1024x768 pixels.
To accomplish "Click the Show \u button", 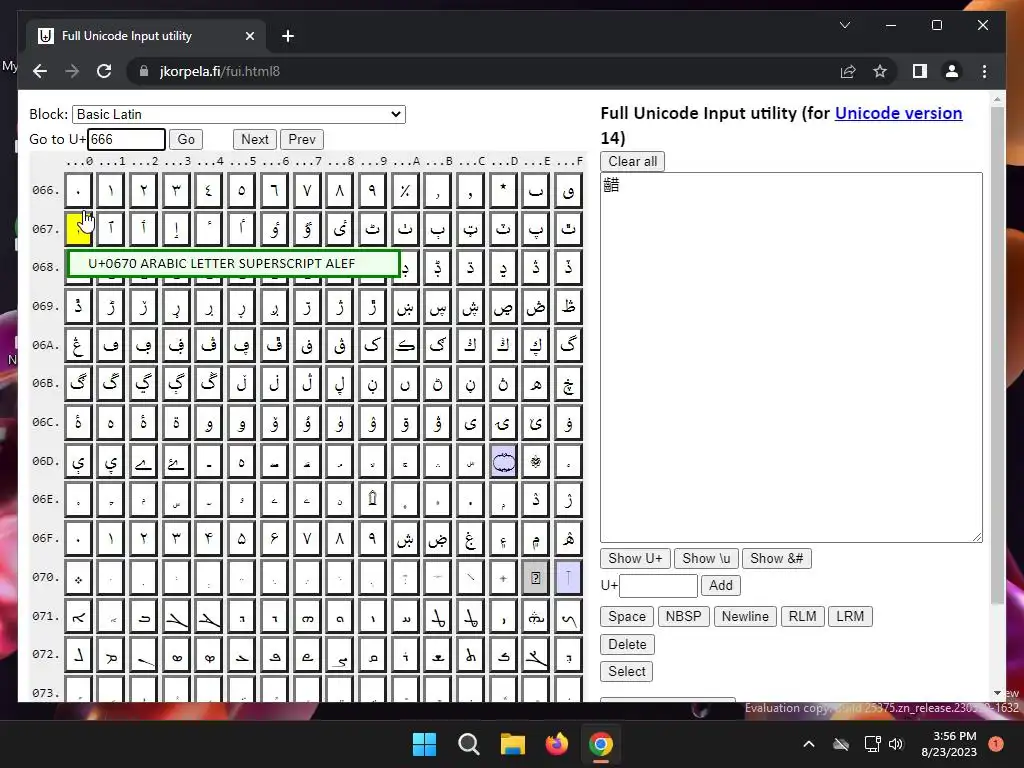I will click(x=706, y=558).
